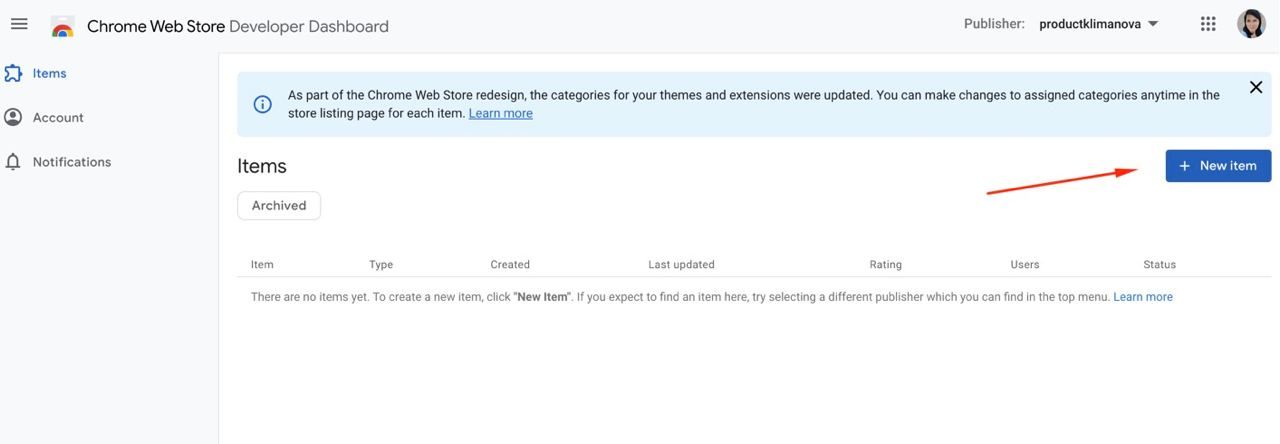Click the New item button
1280x444 pixels.
coord(1218,166)
